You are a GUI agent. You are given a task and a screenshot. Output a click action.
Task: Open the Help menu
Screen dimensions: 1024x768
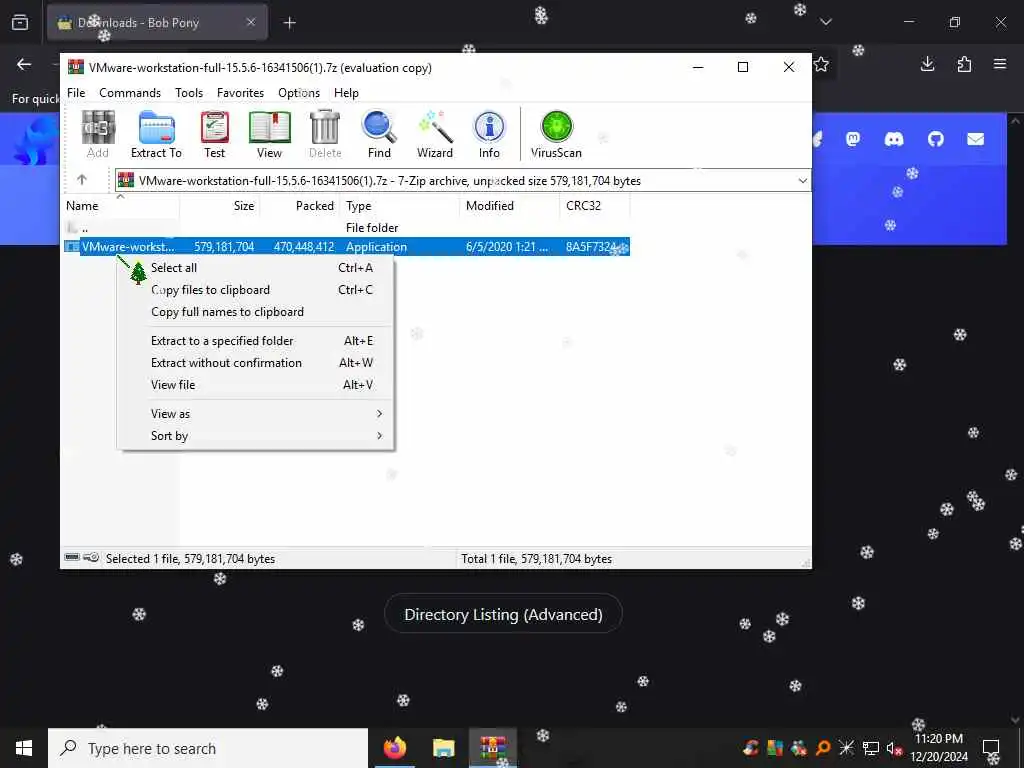[x=346, y=93]
